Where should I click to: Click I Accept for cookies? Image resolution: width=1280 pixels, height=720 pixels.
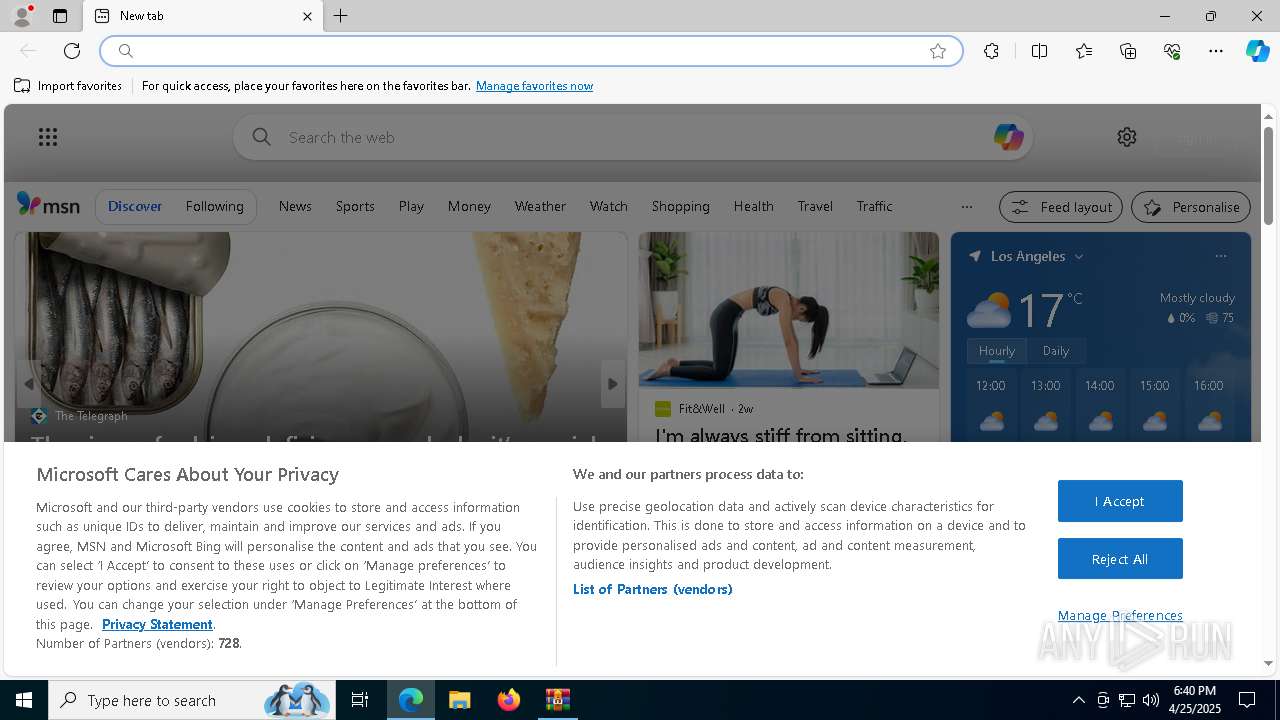tap(1120, 501)
